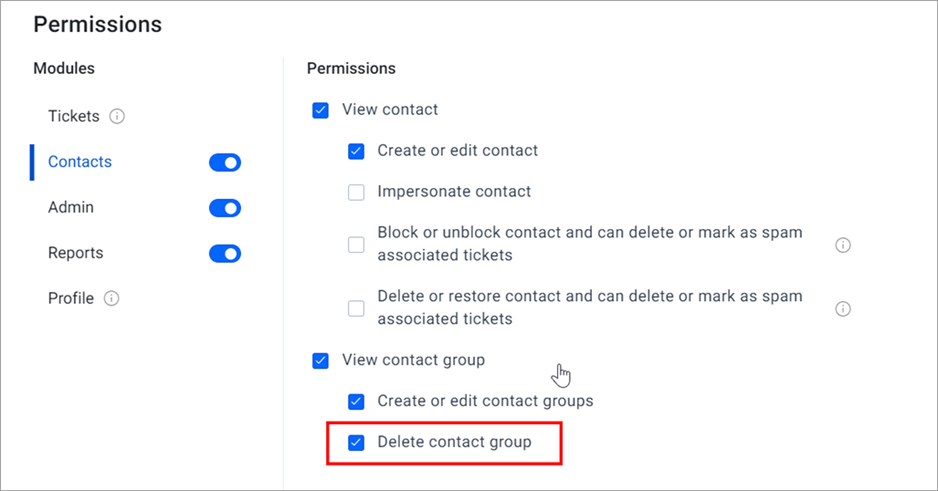
Task: Turn off the Reports module toggle
Action: [225, 253]
